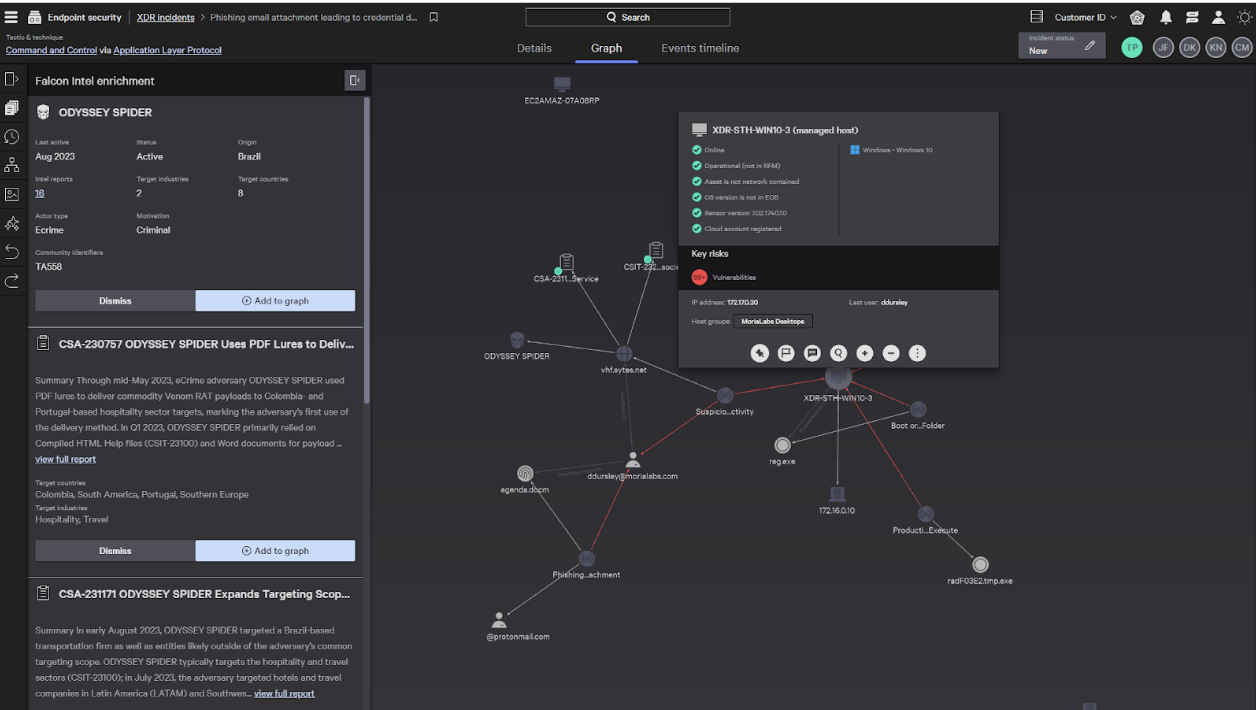
Task: Select the reg.exe process node
Action: [782, 445]
